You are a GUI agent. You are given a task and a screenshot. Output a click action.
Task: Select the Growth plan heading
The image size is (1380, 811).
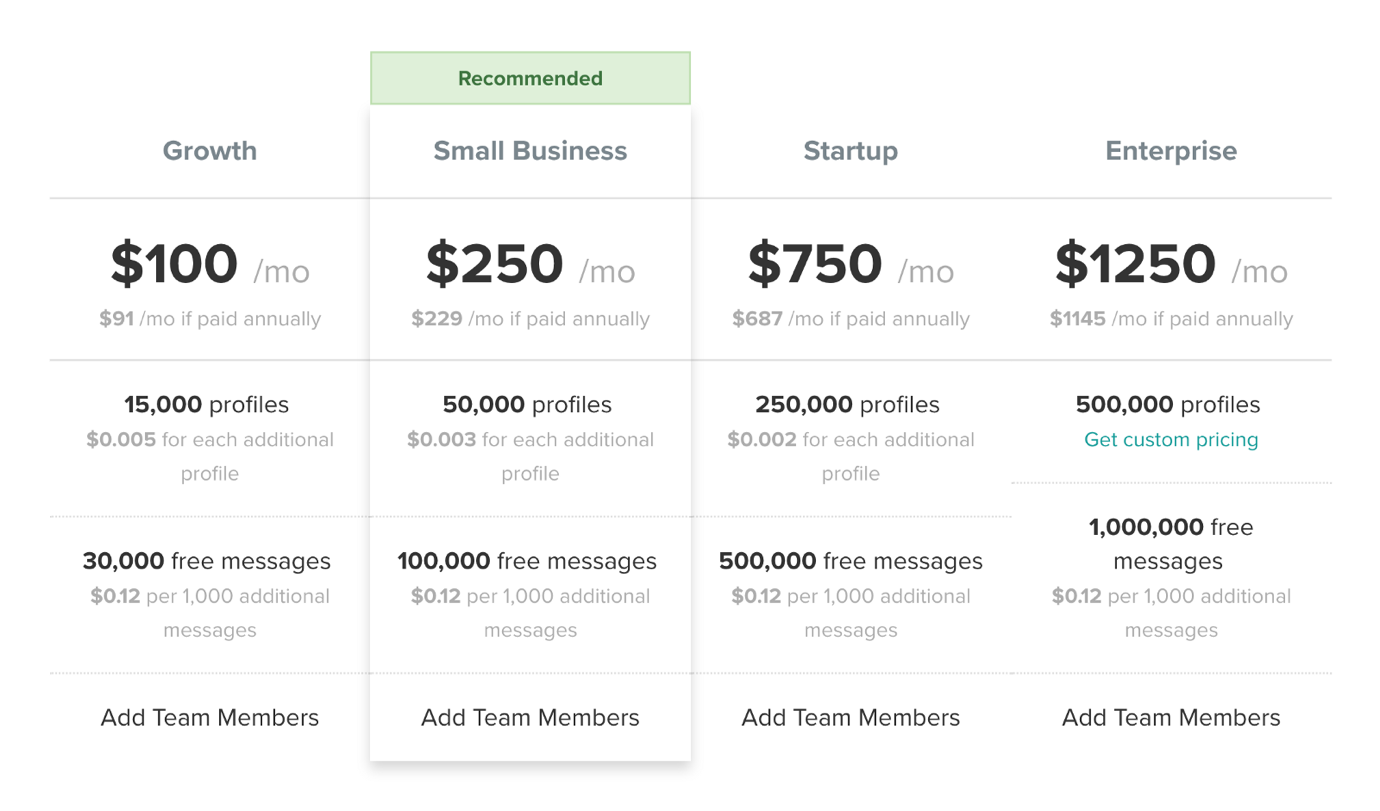click(x=209, y=151)
